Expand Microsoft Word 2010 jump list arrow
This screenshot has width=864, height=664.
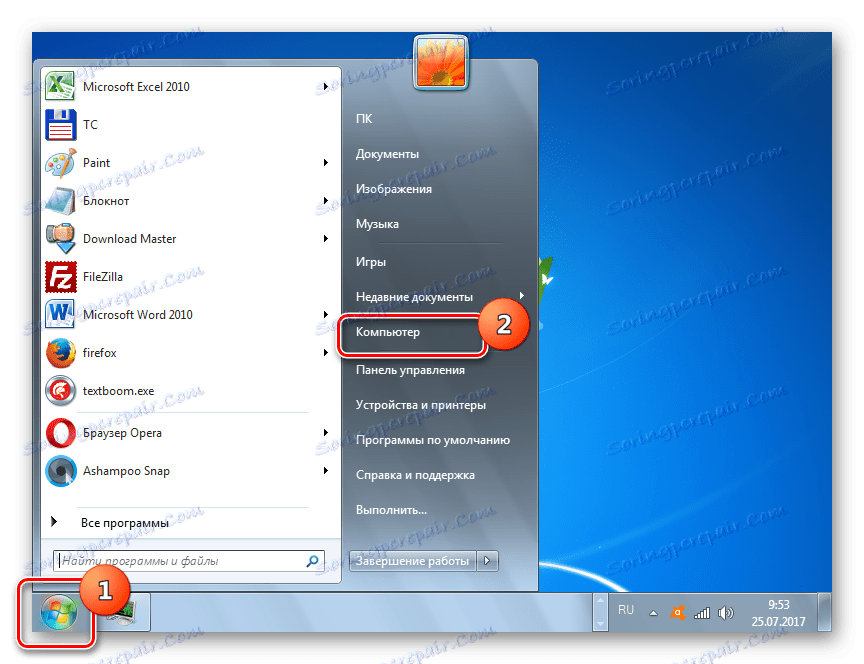[326, 315]
